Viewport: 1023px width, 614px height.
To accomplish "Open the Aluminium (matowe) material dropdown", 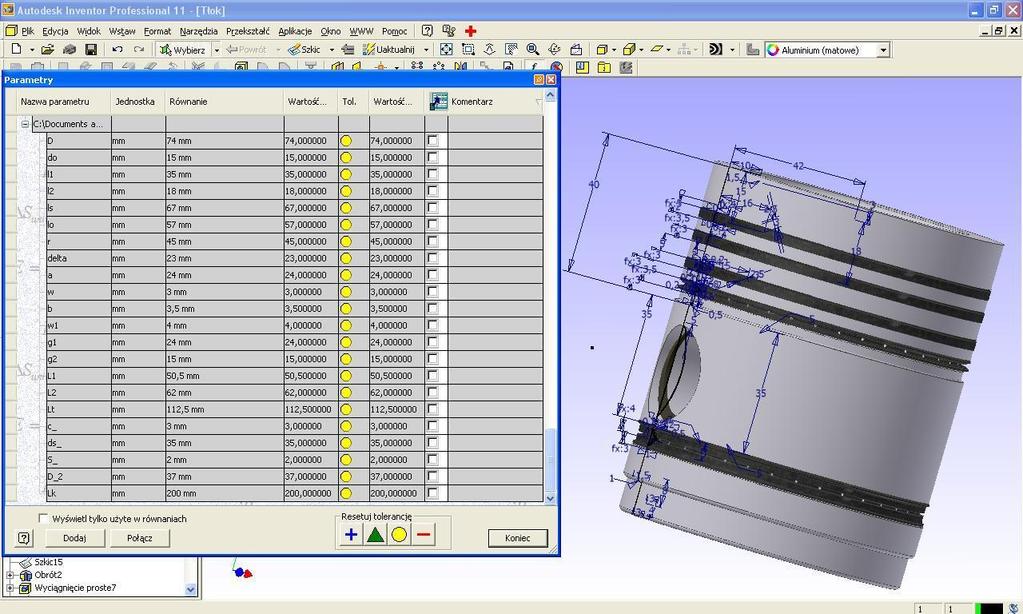I will 883,50.
